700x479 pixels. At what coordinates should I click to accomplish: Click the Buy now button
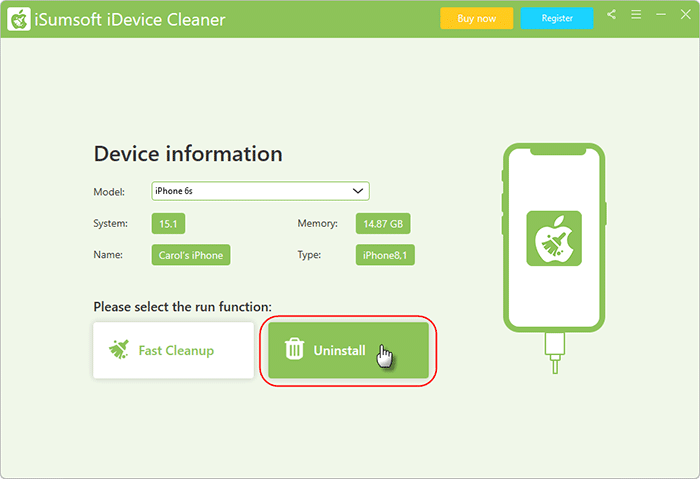tap(476, 18)
